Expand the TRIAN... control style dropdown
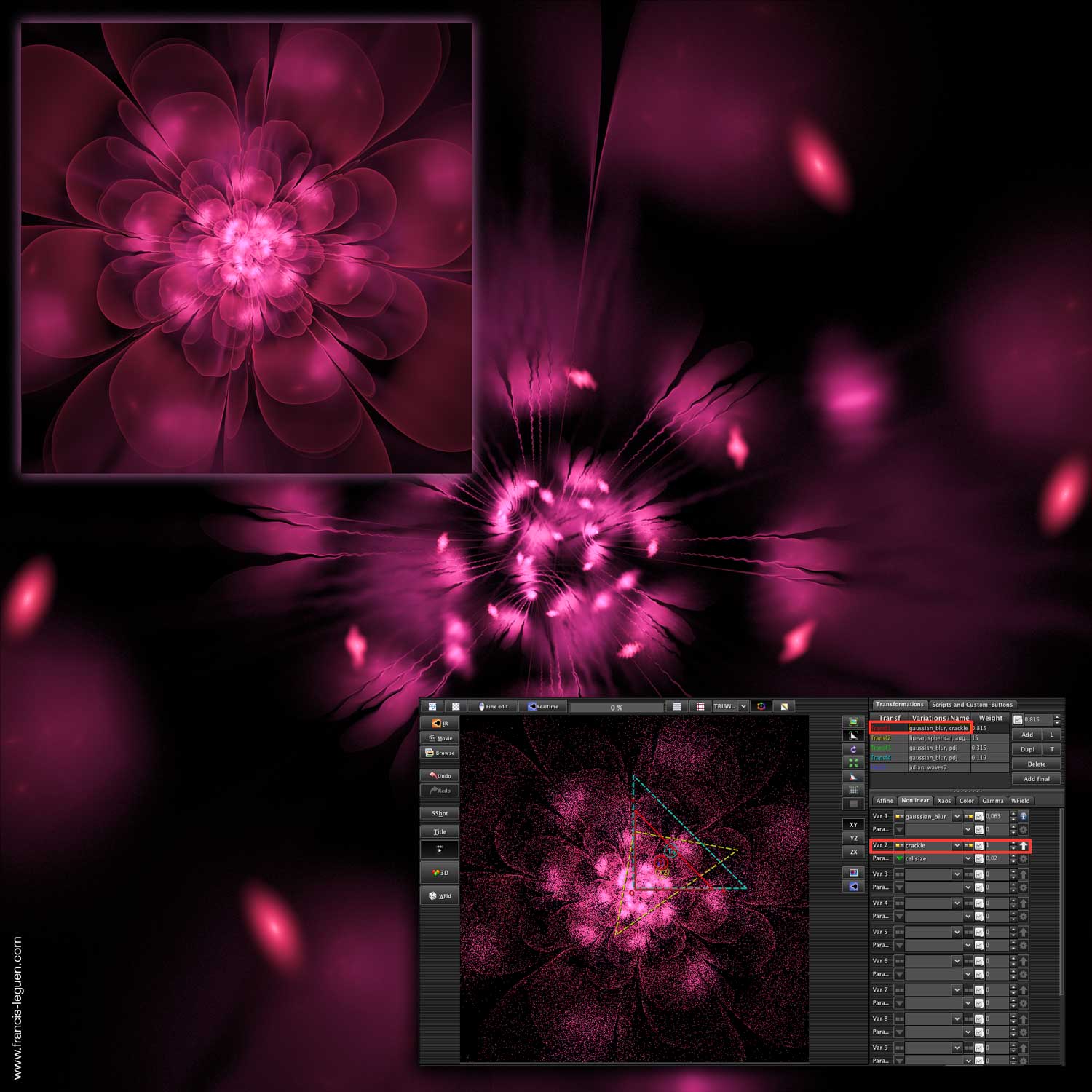Screen dimensions: 1092x1092 [x=730, y=706]
